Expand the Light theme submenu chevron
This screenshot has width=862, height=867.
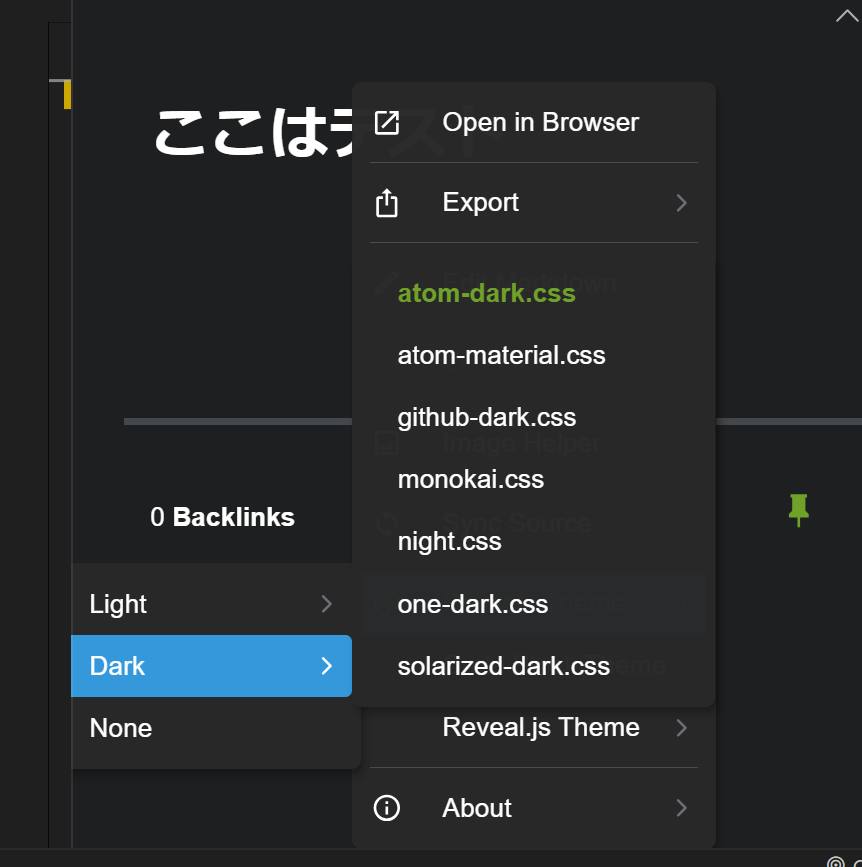click(x=326, y=604)
